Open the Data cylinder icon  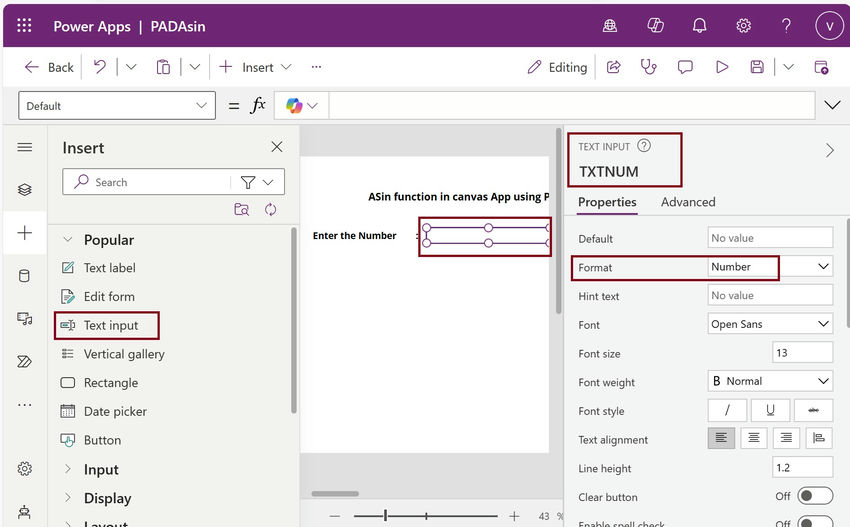24,275
